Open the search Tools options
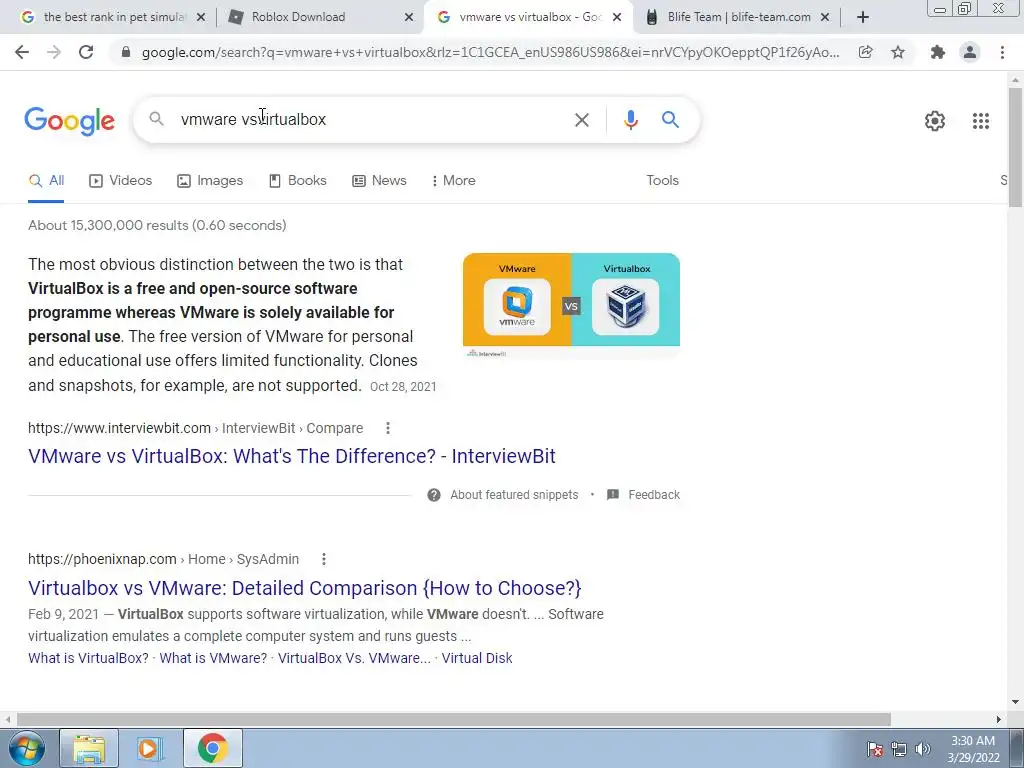 [662, 181]
